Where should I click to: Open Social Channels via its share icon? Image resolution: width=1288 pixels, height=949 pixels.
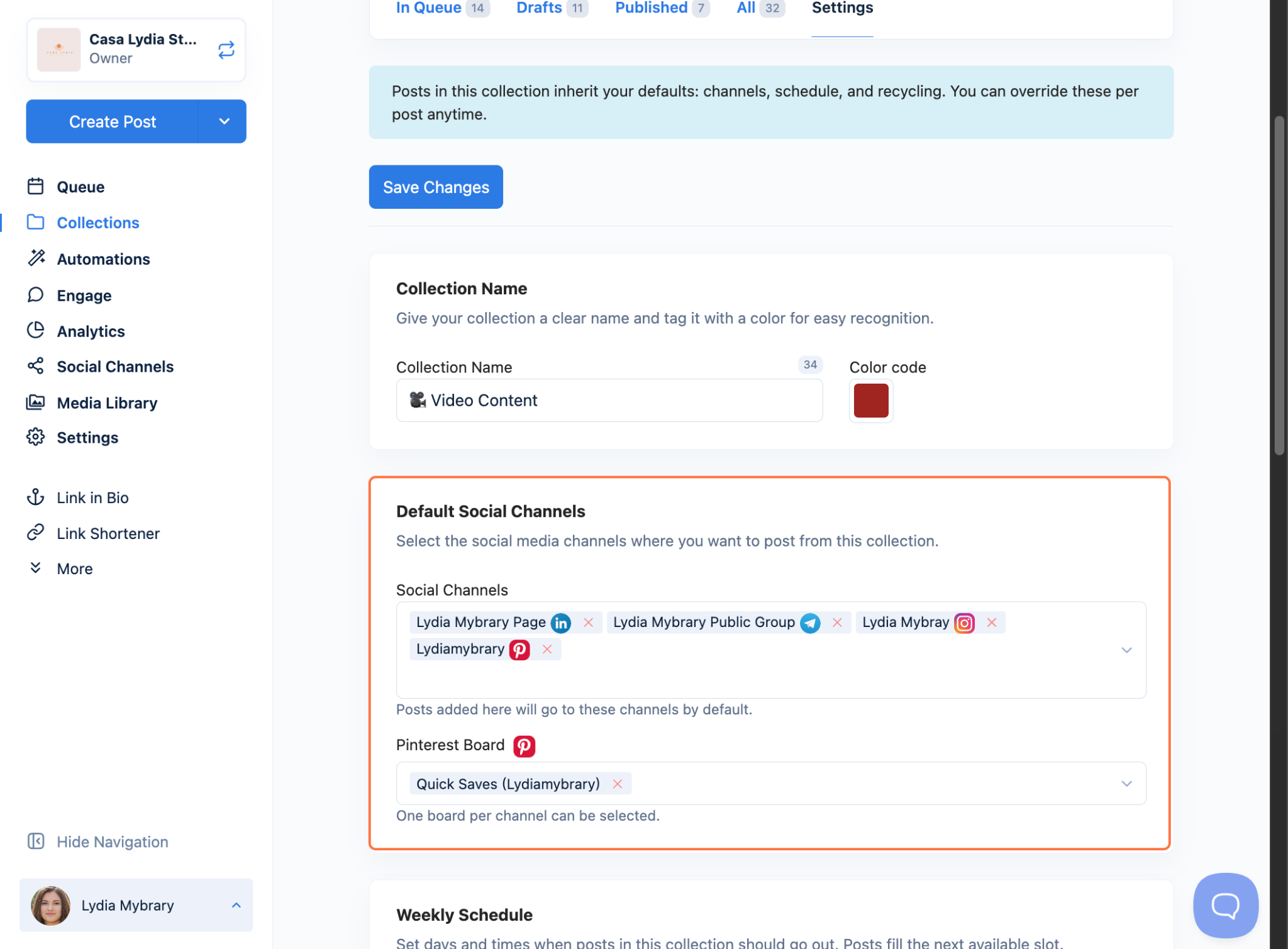click(36, 366)
